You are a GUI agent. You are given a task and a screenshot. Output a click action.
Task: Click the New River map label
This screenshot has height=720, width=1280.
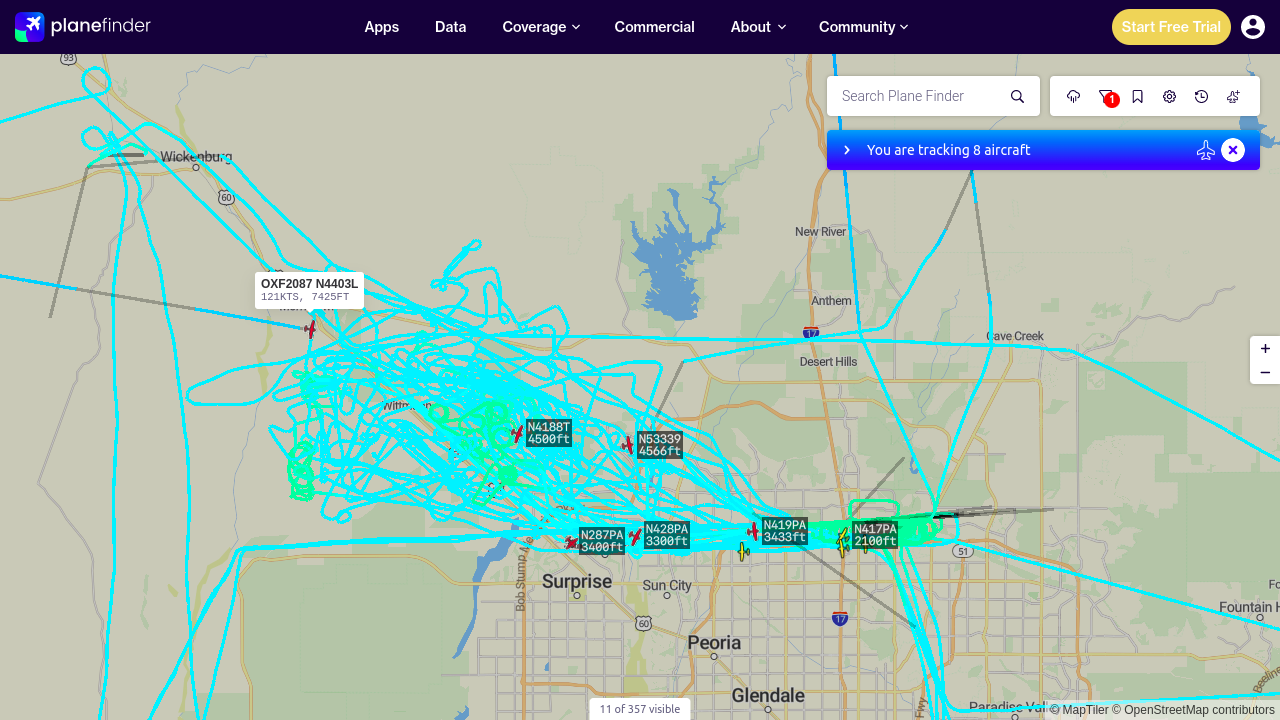(821, 232)
